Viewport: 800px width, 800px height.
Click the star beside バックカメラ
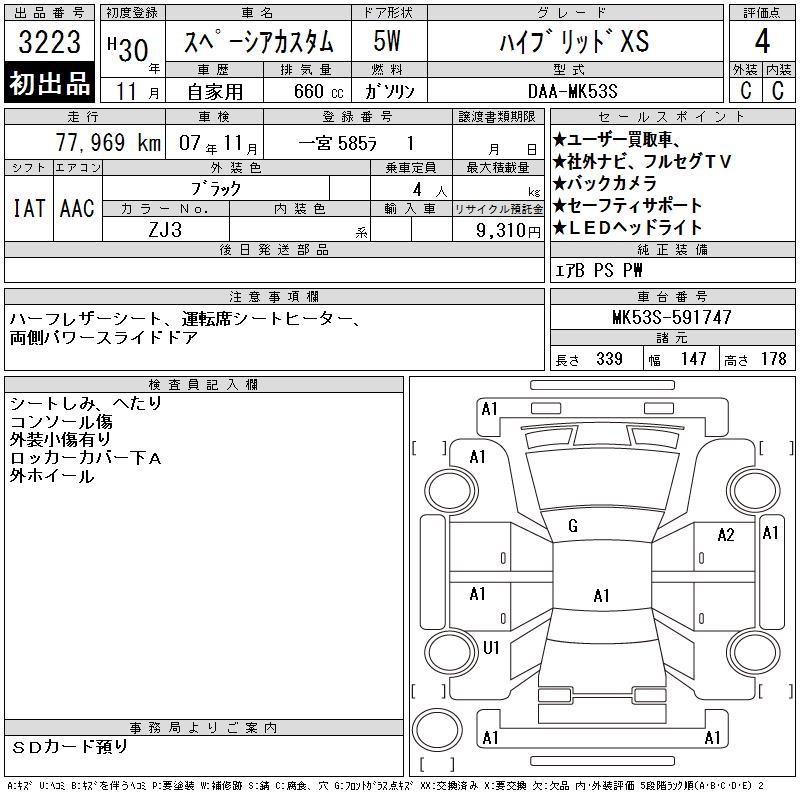560,183
